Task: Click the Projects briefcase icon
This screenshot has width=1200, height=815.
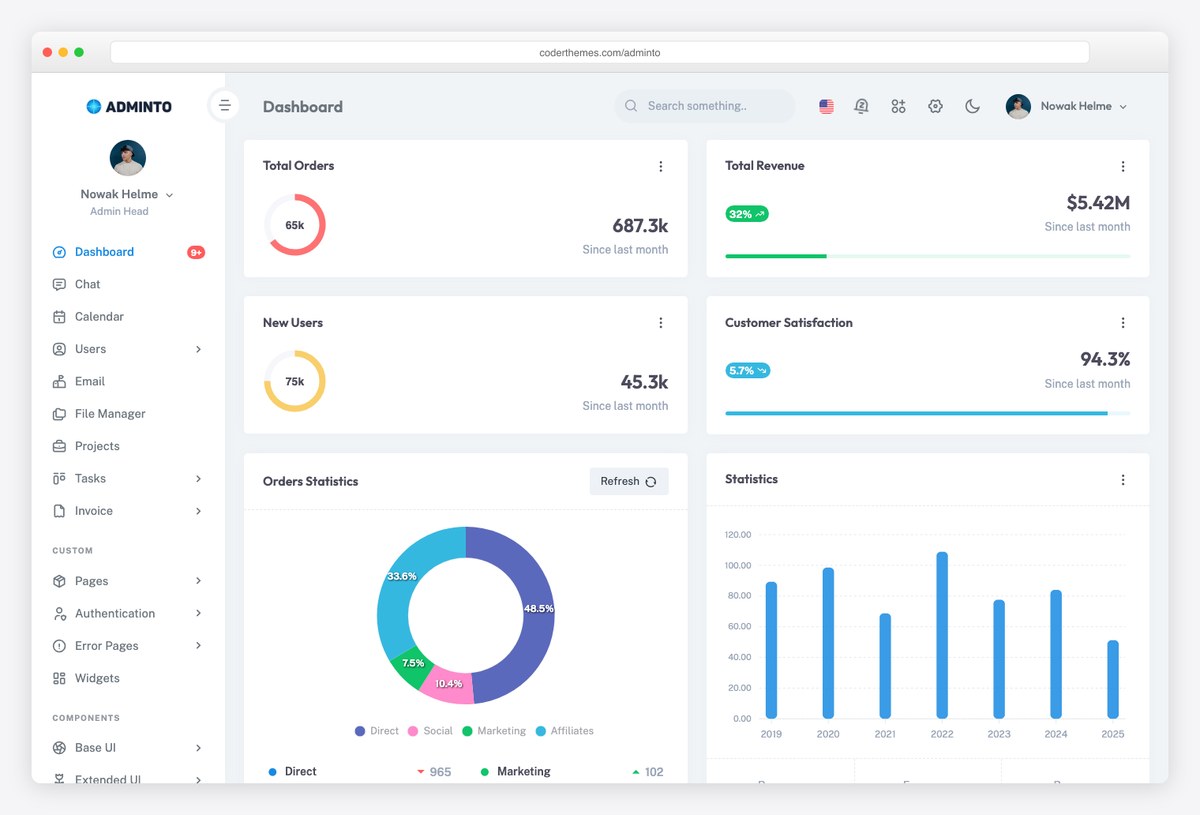Action: 59,446
